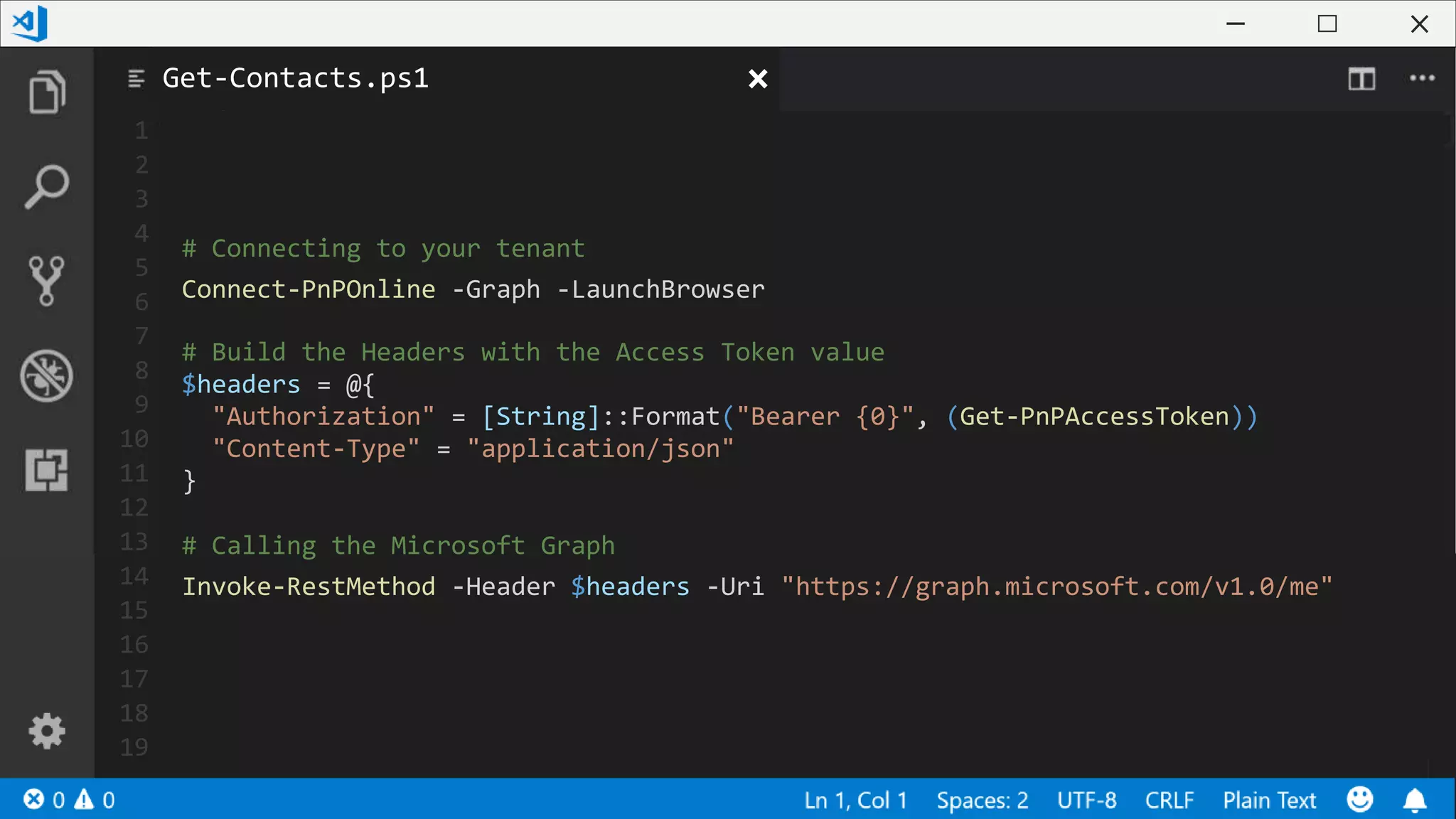1456x819 pixels.
Task: Change indentation via Spaces: 2
Action: (982, 801)
